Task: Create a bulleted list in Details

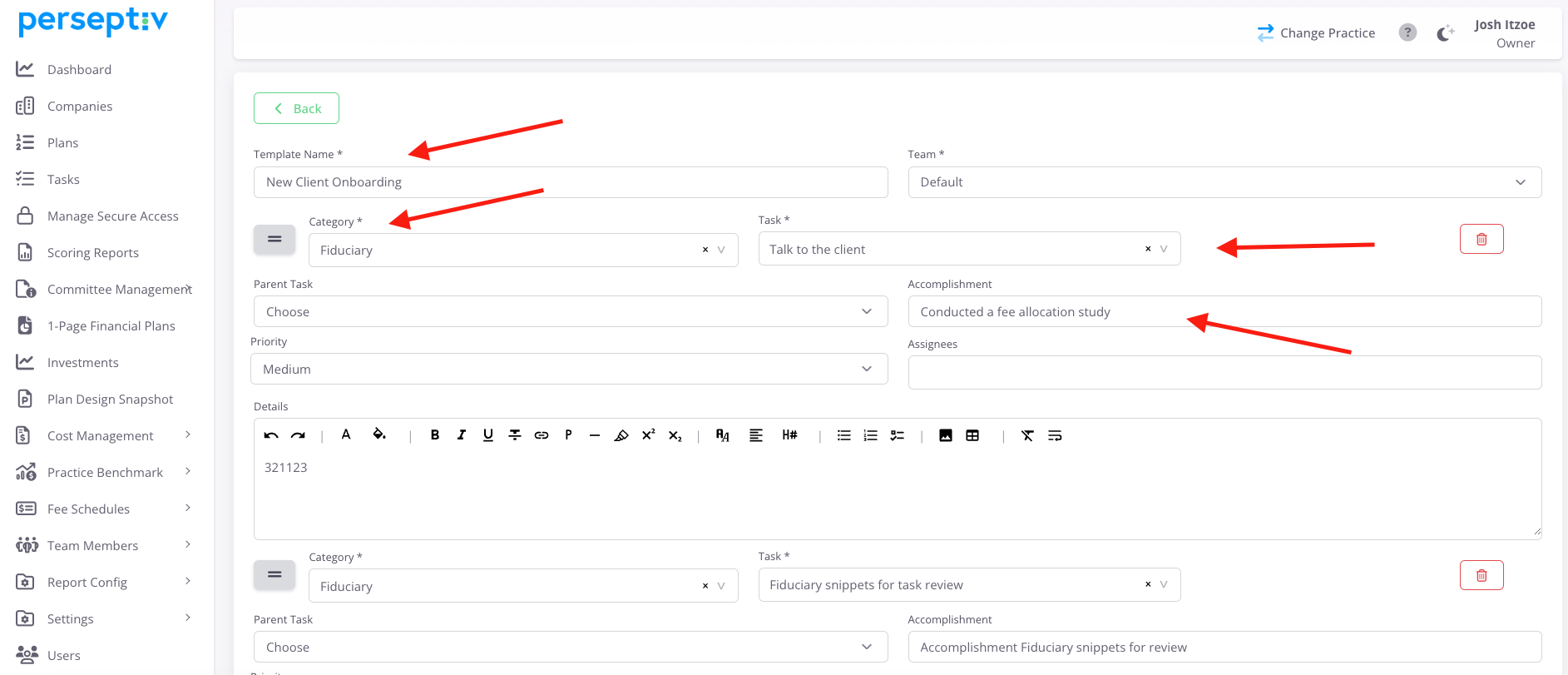Action: click(843, 435)
